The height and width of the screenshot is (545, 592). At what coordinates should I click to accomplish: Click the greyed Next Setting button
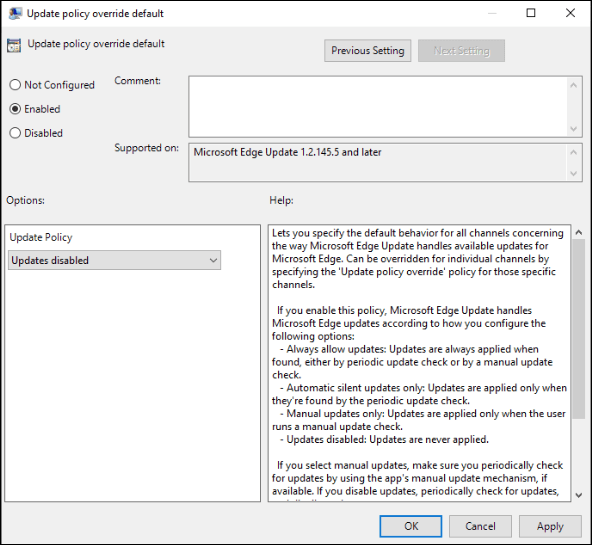click(x=461, y=51)
